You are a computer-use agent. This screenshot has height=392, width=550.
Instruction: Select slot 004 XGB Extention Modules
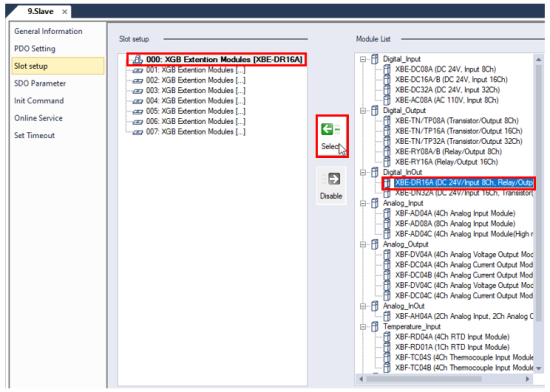(196, 101)
